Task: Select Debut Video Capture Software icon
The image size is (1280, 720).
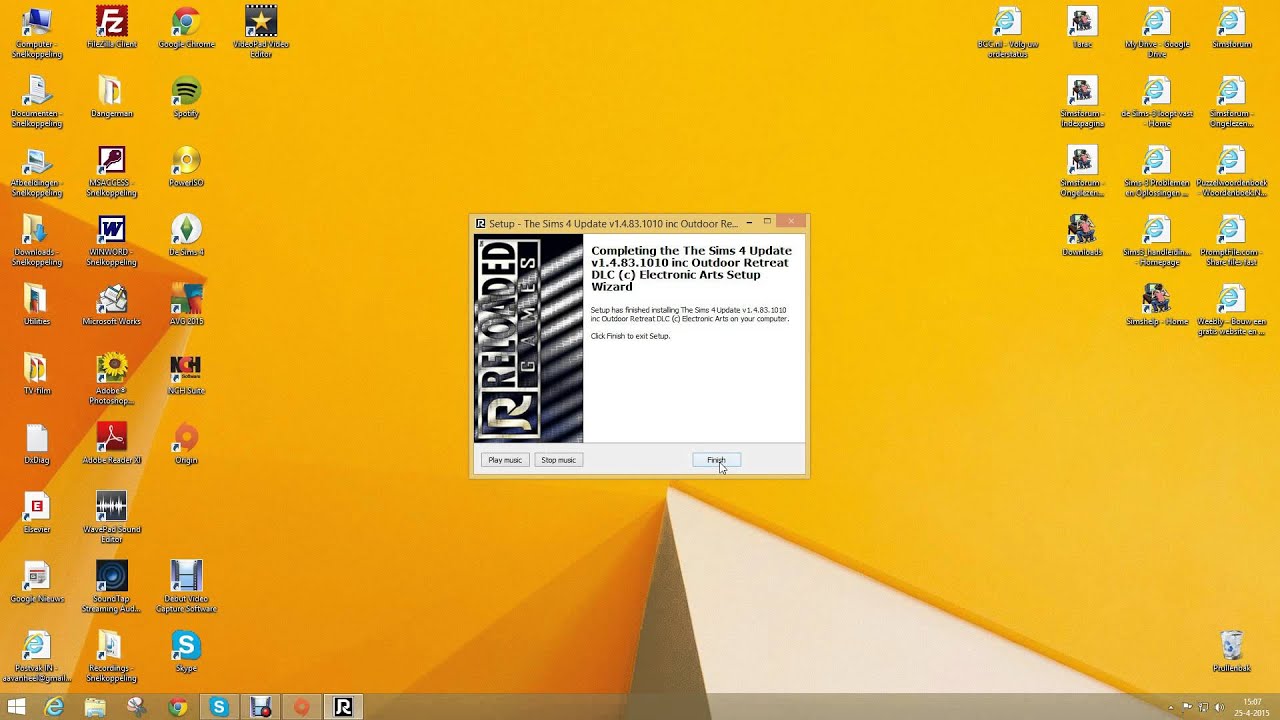Action: 186,586
